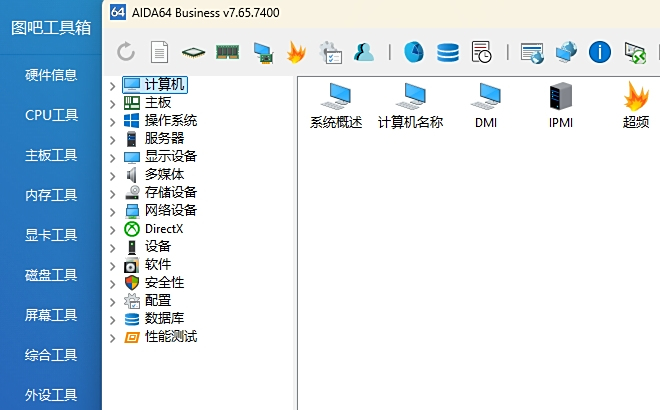Open 主板工具 in left sidebar
The image size is (660, 410).
(x=51, y=155)
